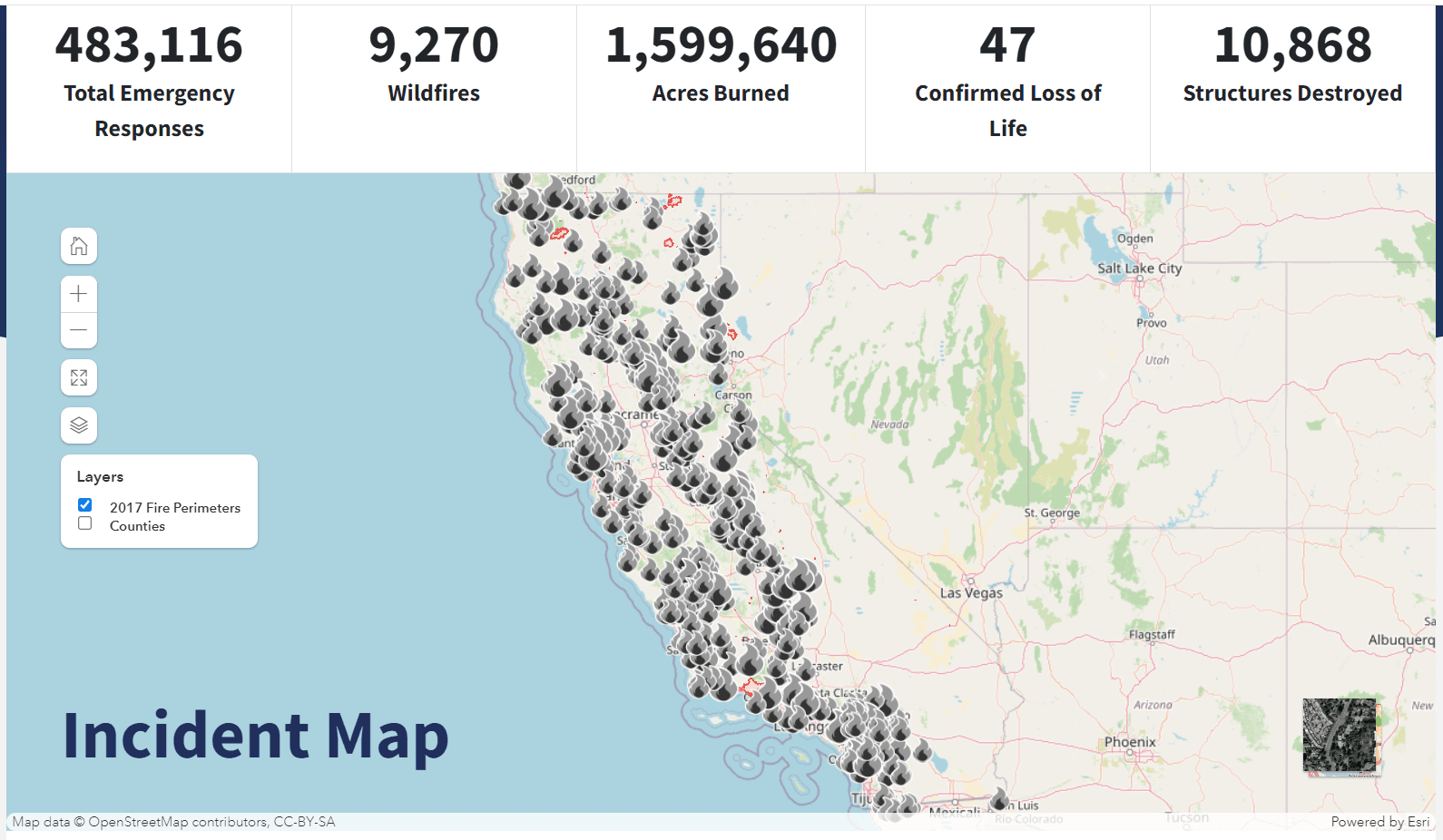Zoom in with the plus button
Image resolution: width=1443 pixels, height=840 pixels.
[79, 294]
